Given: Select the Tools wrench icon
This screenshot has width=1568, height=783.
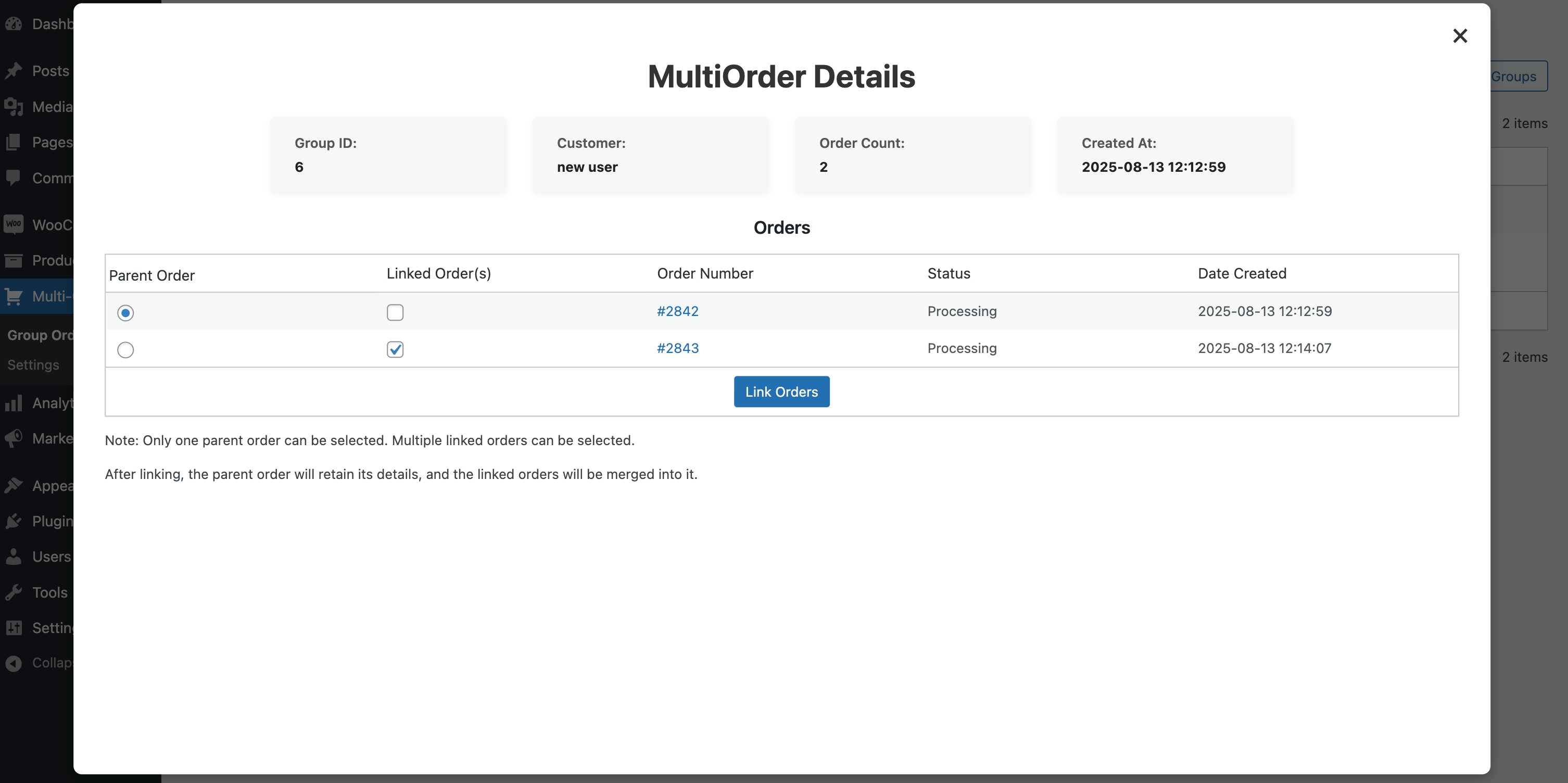Looking at the screenshot, I should tap(14, 592).
